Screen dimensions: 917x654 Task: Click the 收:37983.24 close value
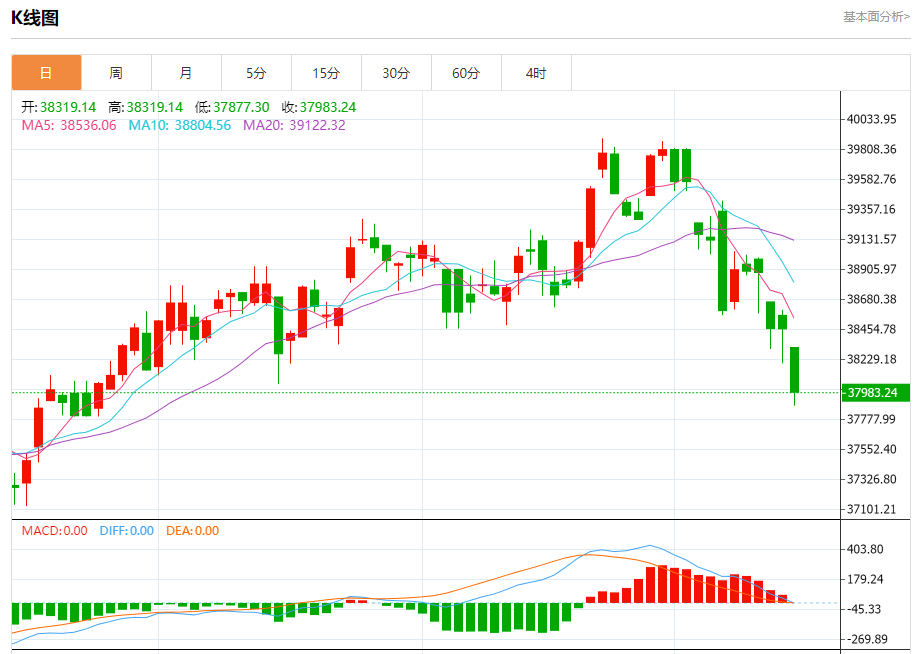pyautogui.click(x=319, y=107)
